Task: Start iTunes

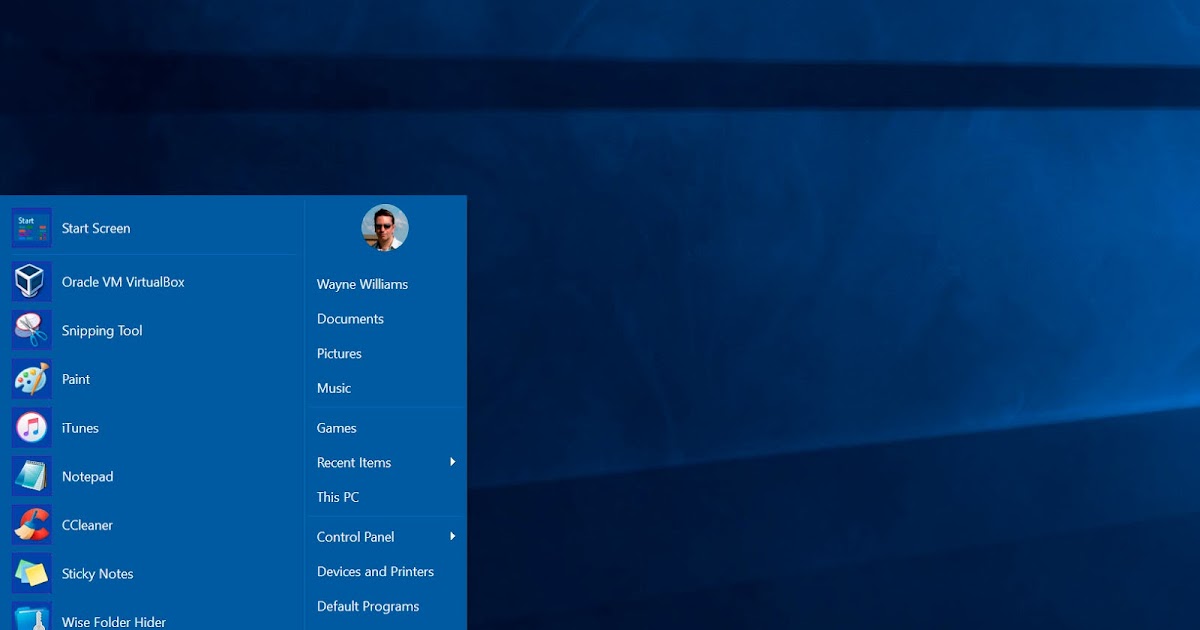Action: (x=80, y=428)
